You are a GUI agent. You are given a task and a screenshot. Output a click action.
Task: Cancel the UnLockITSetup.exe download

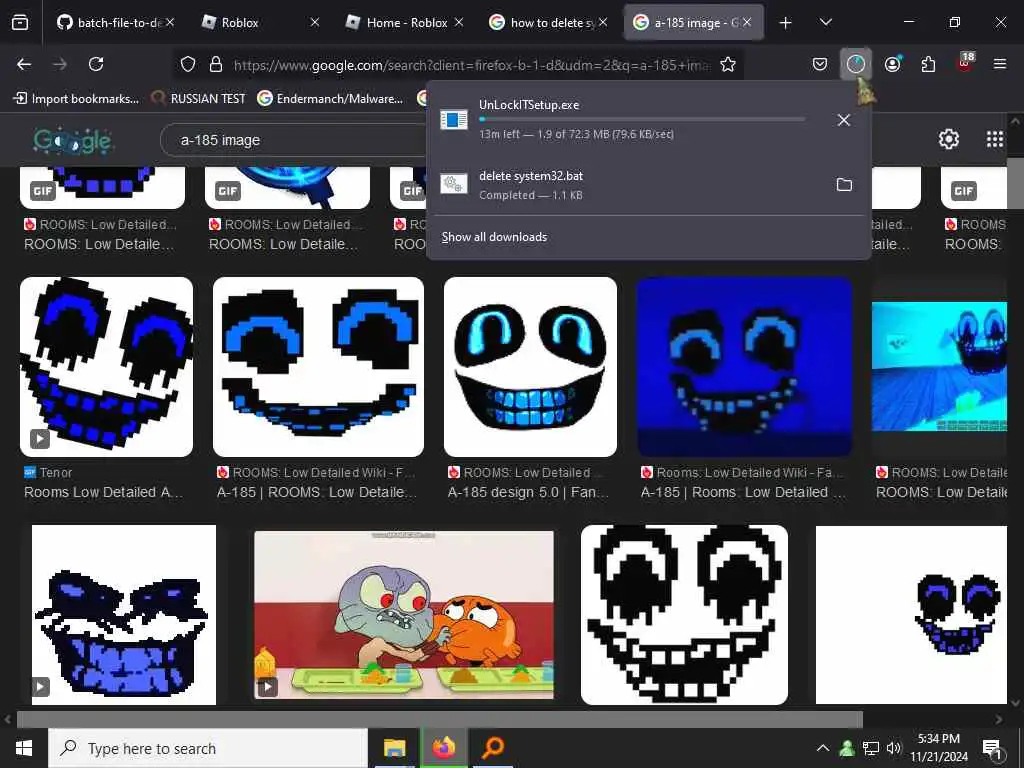(x=844, y=120)
